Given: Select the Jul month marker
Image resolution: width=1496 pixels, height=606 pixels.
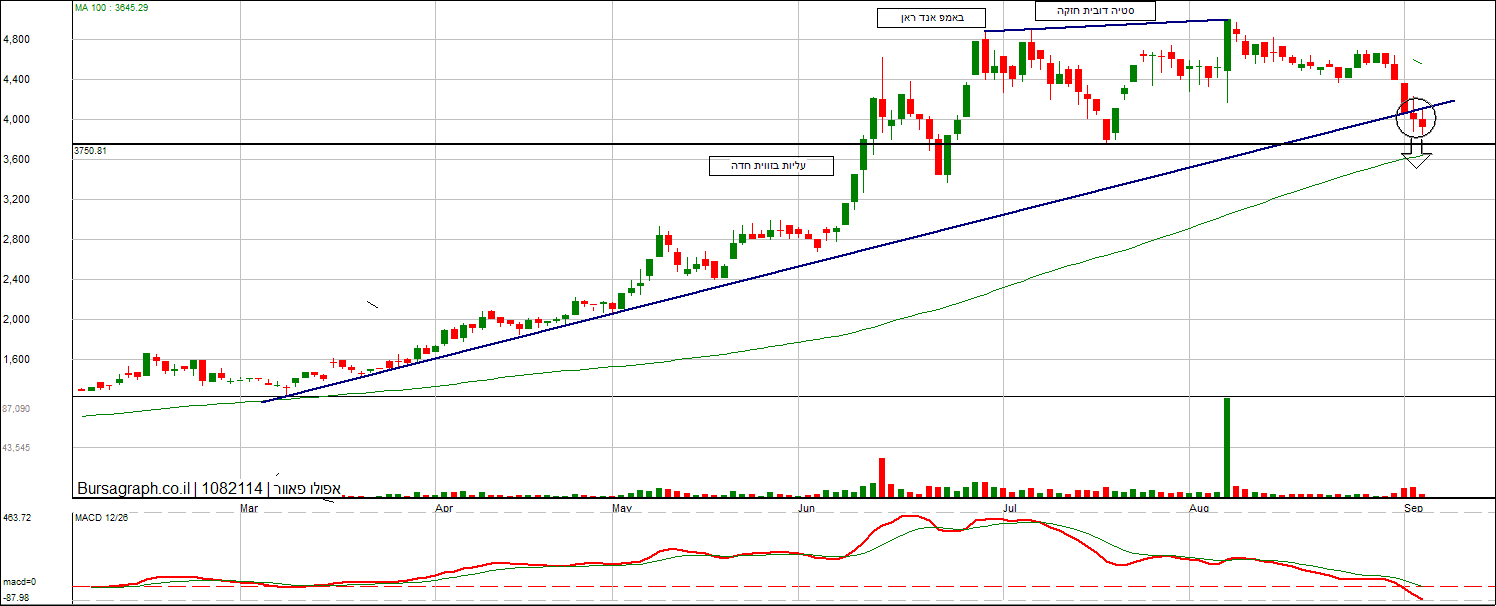Looking at the screenshot, I should pyautogui.click(x=1011, y=508).
